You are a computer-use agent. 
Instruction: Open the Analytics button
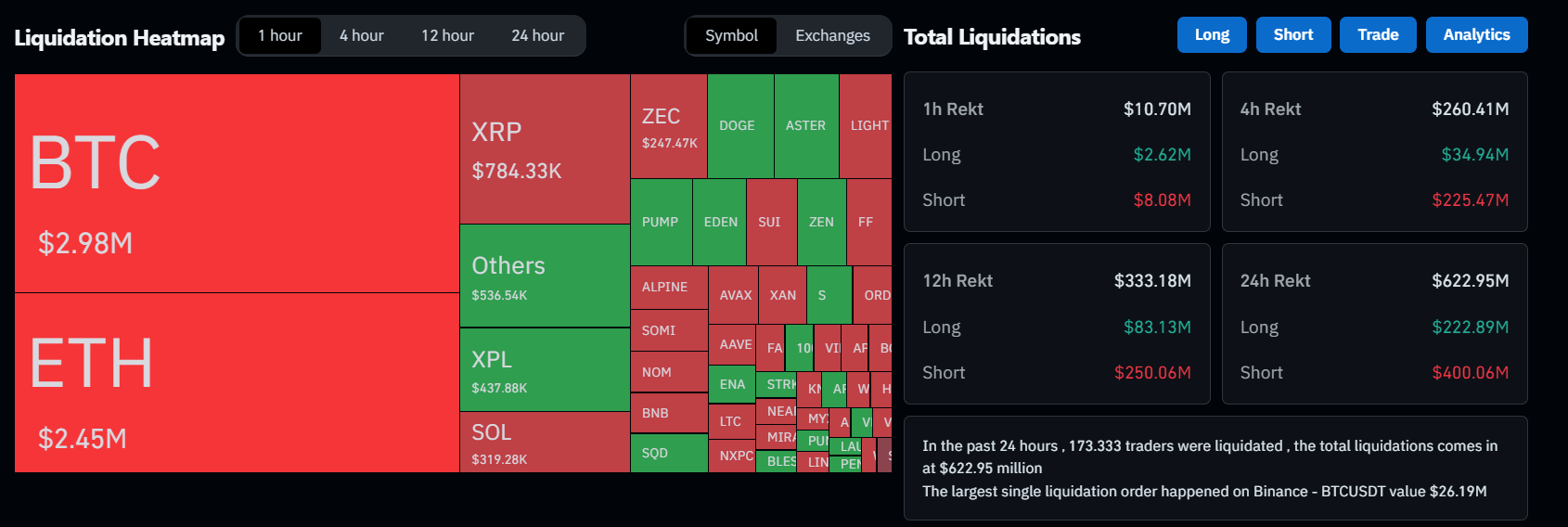click(1476, 35)
